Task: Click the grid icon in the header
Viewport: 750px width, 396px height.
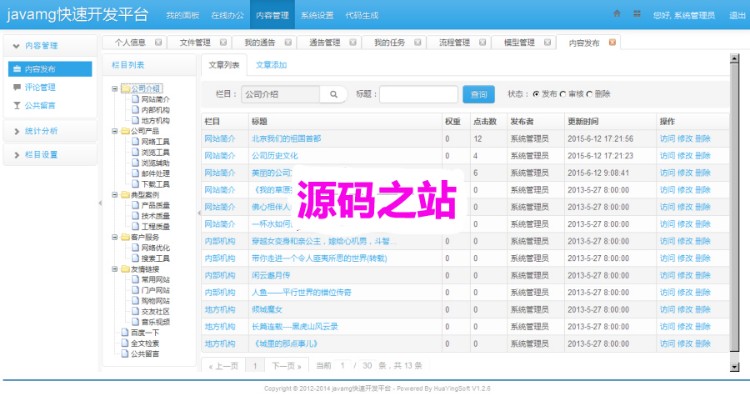Action: coord(637,14)
